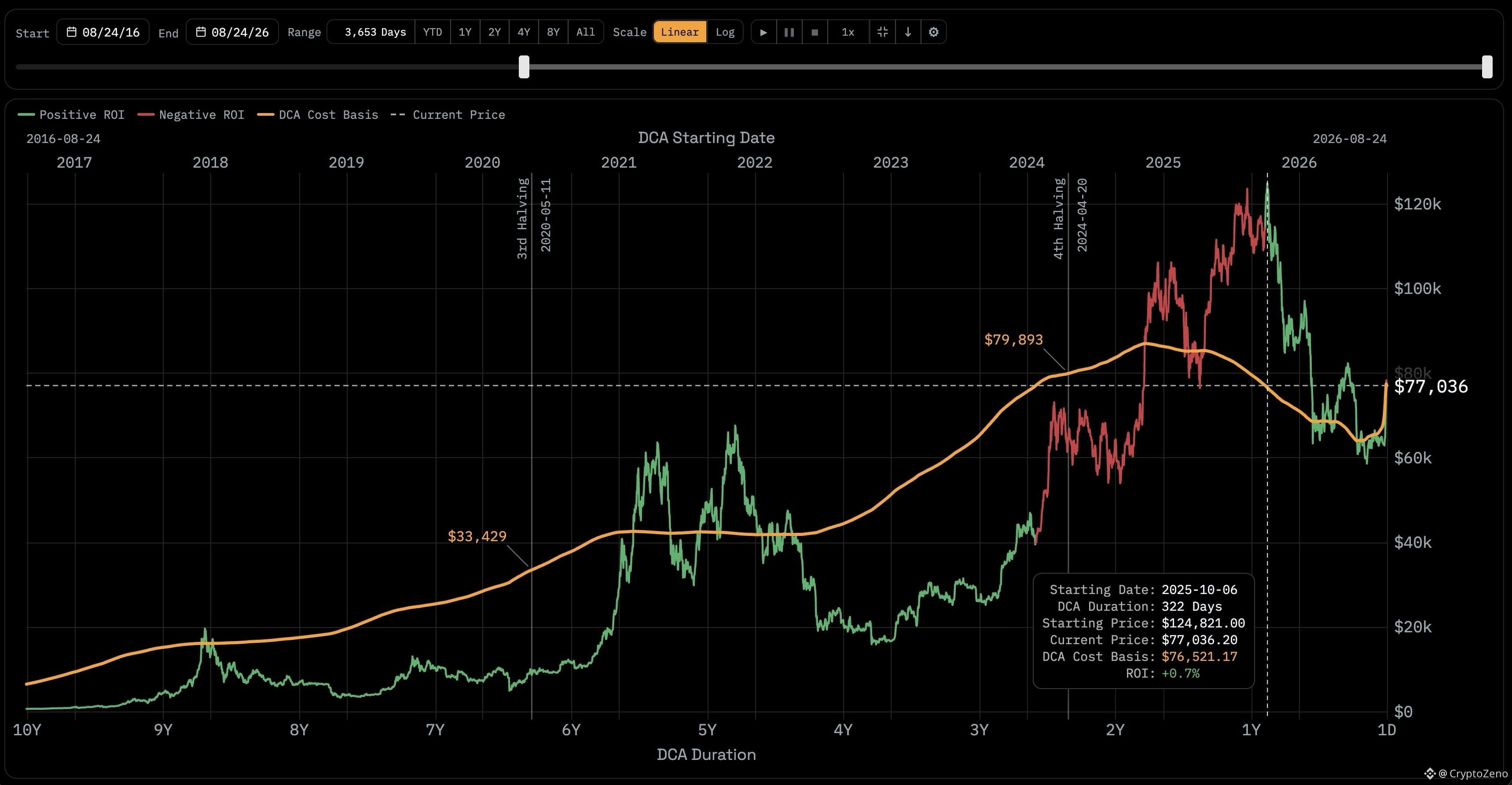The image size is (1512, 785).
Task: Click the $79,893 cost basis annotation
Action: (x=1014, y=339)
